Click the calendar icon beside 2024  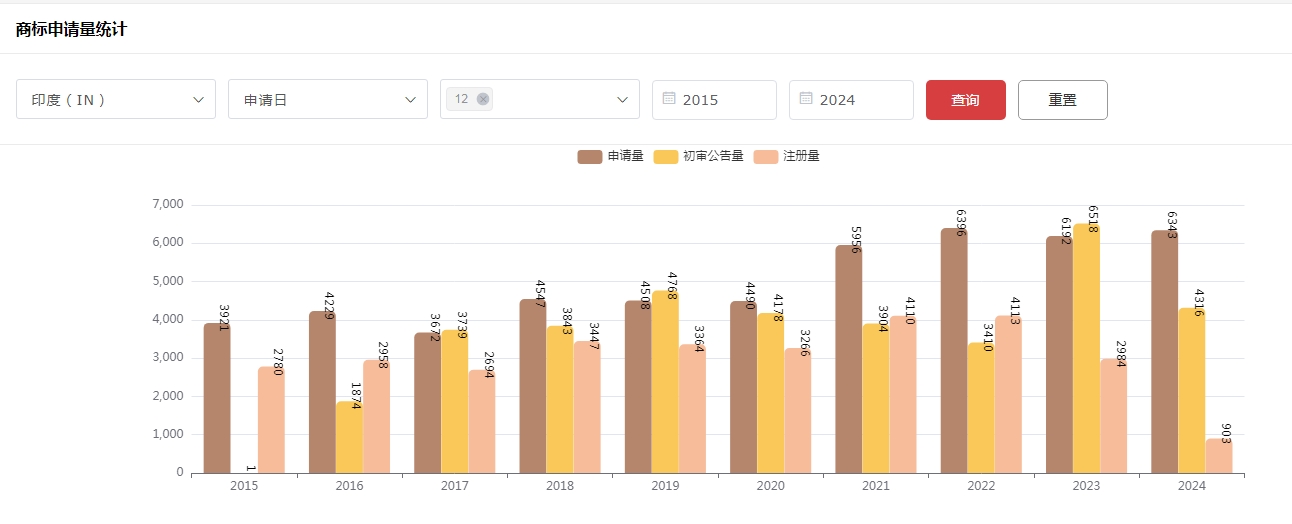click(806, 99)
